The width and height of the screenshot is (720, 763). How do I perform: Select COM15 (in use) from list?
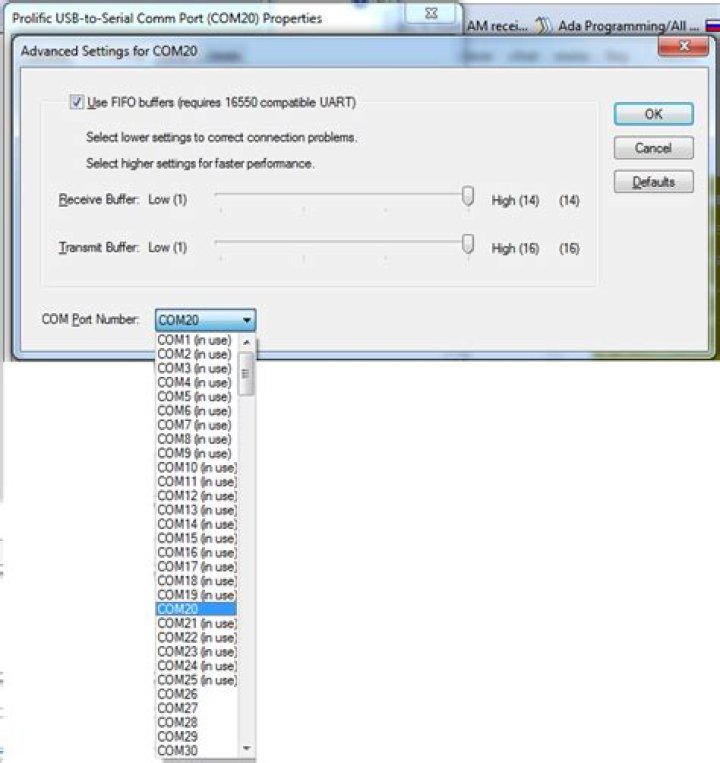click(x=197, y=538)
